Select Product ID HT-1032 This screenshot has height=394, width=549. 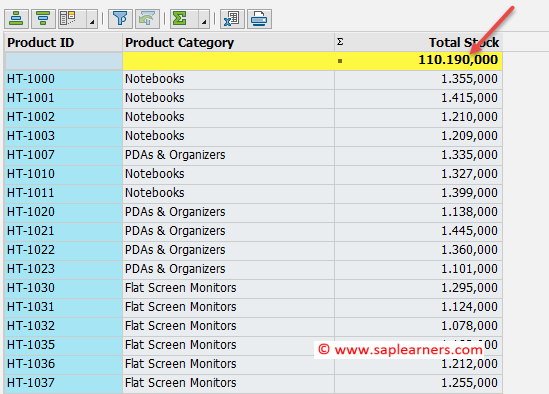[x=63, y=326]
